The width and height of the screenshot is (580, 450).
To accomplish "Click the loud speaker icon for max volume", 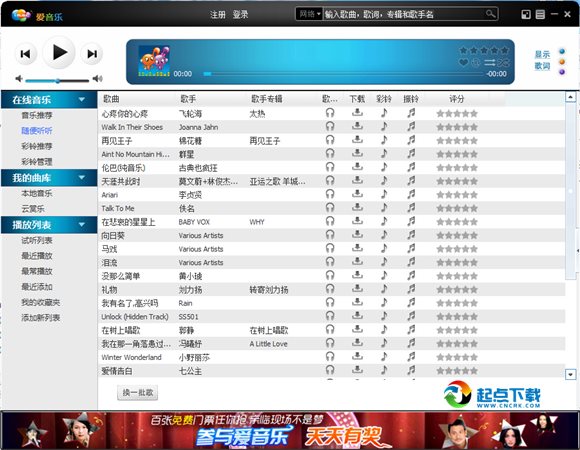I will tap(98, 78).
